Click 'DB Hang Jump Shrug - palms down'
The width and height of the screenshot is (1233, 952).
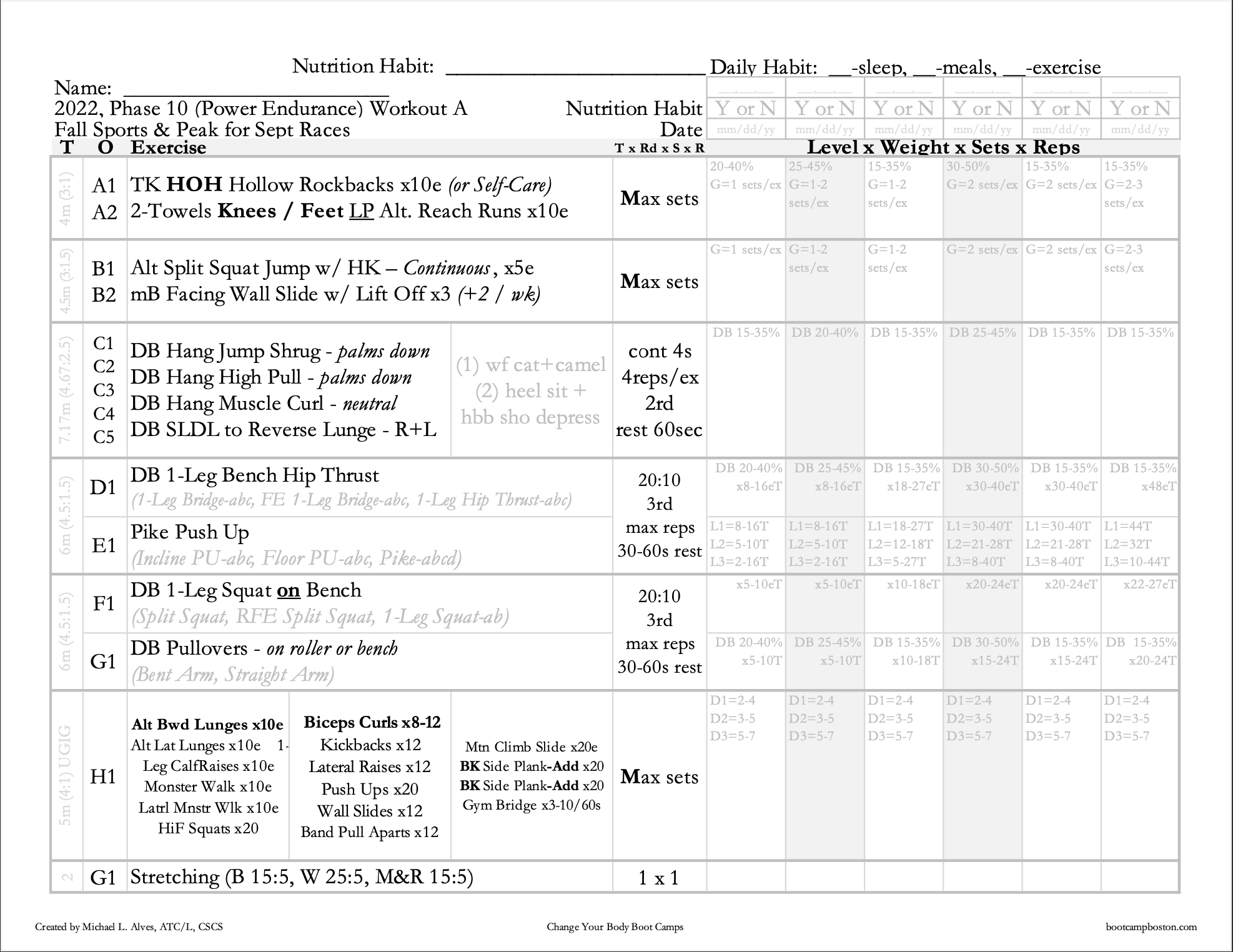click(x=280, y=351)
